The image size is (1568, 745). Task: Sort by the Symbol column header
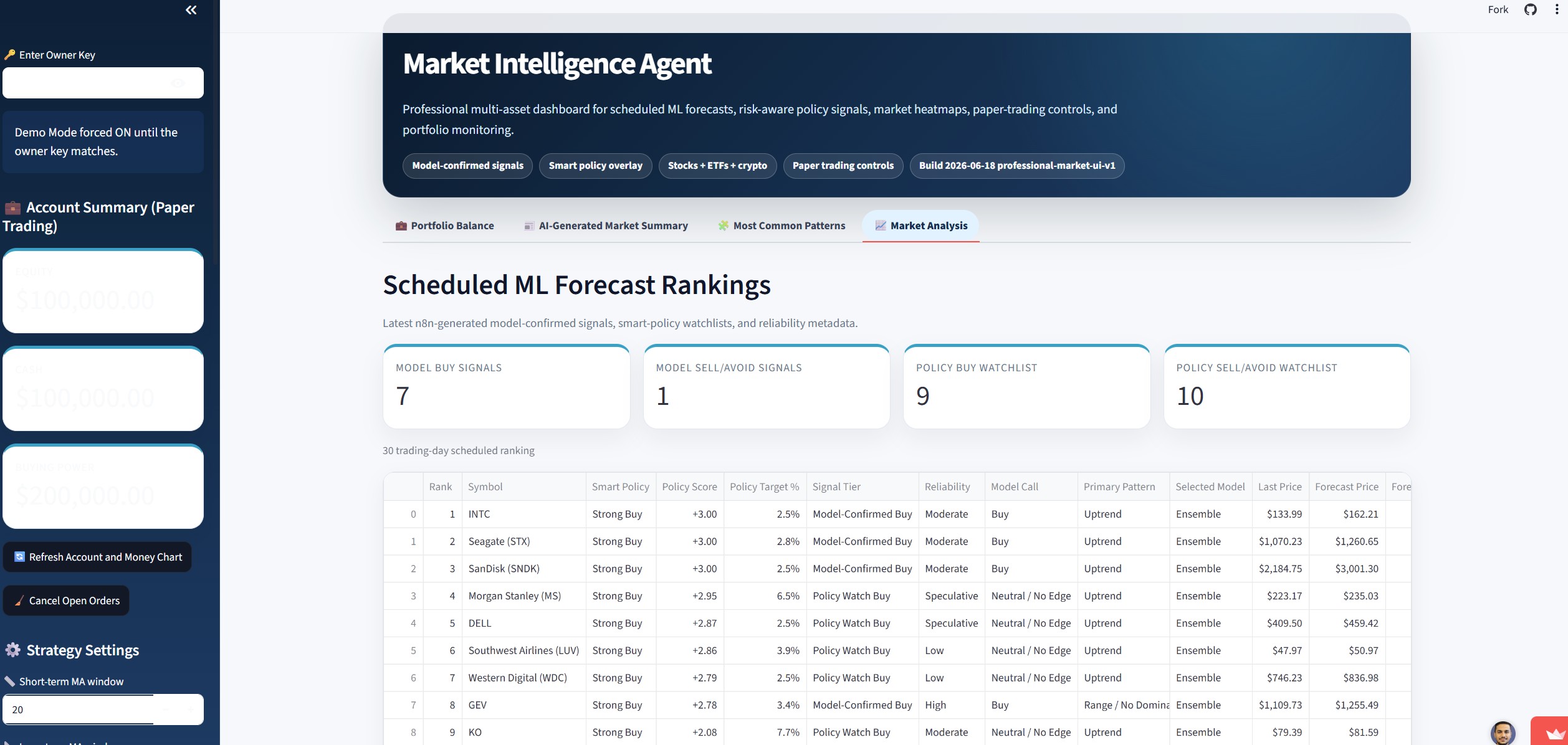523,487
